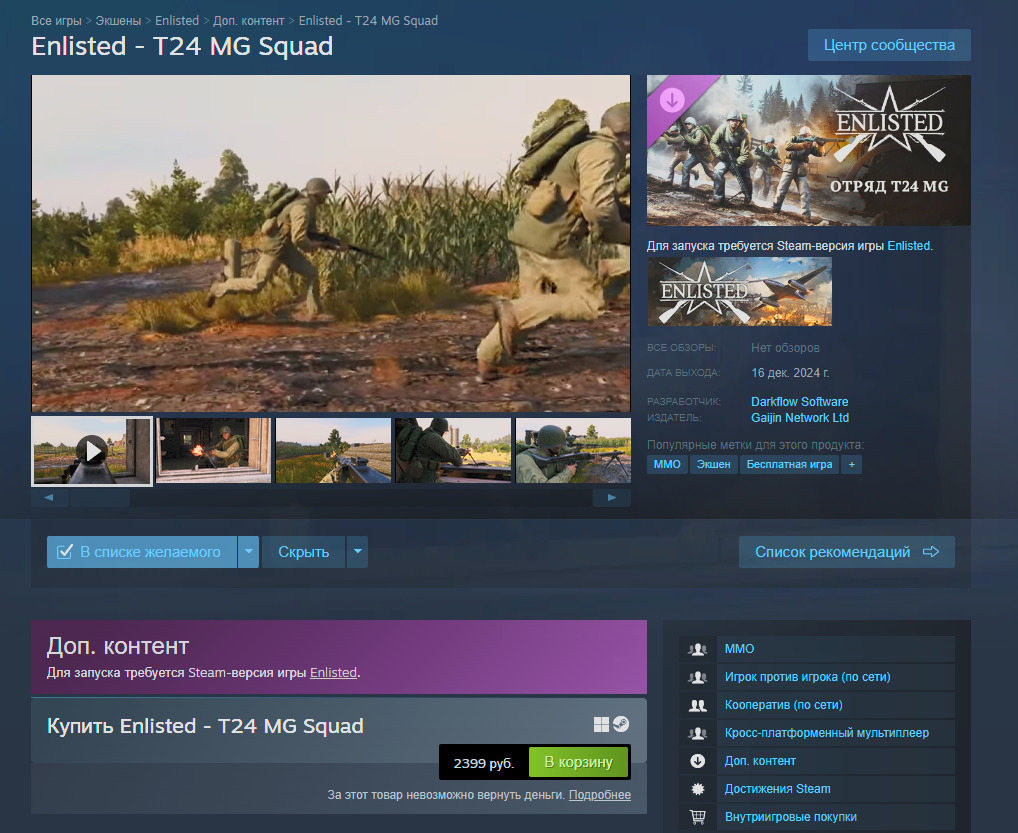Open the Бесплатная игра tag
The image size is (1018, 833).
(x=789, y=464)
